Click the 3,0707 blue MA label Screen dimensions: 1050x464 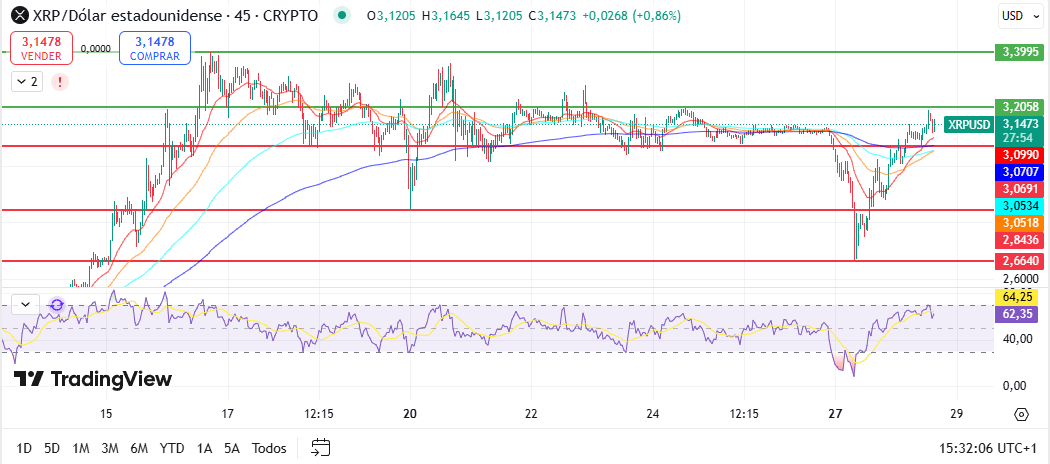1017,172
